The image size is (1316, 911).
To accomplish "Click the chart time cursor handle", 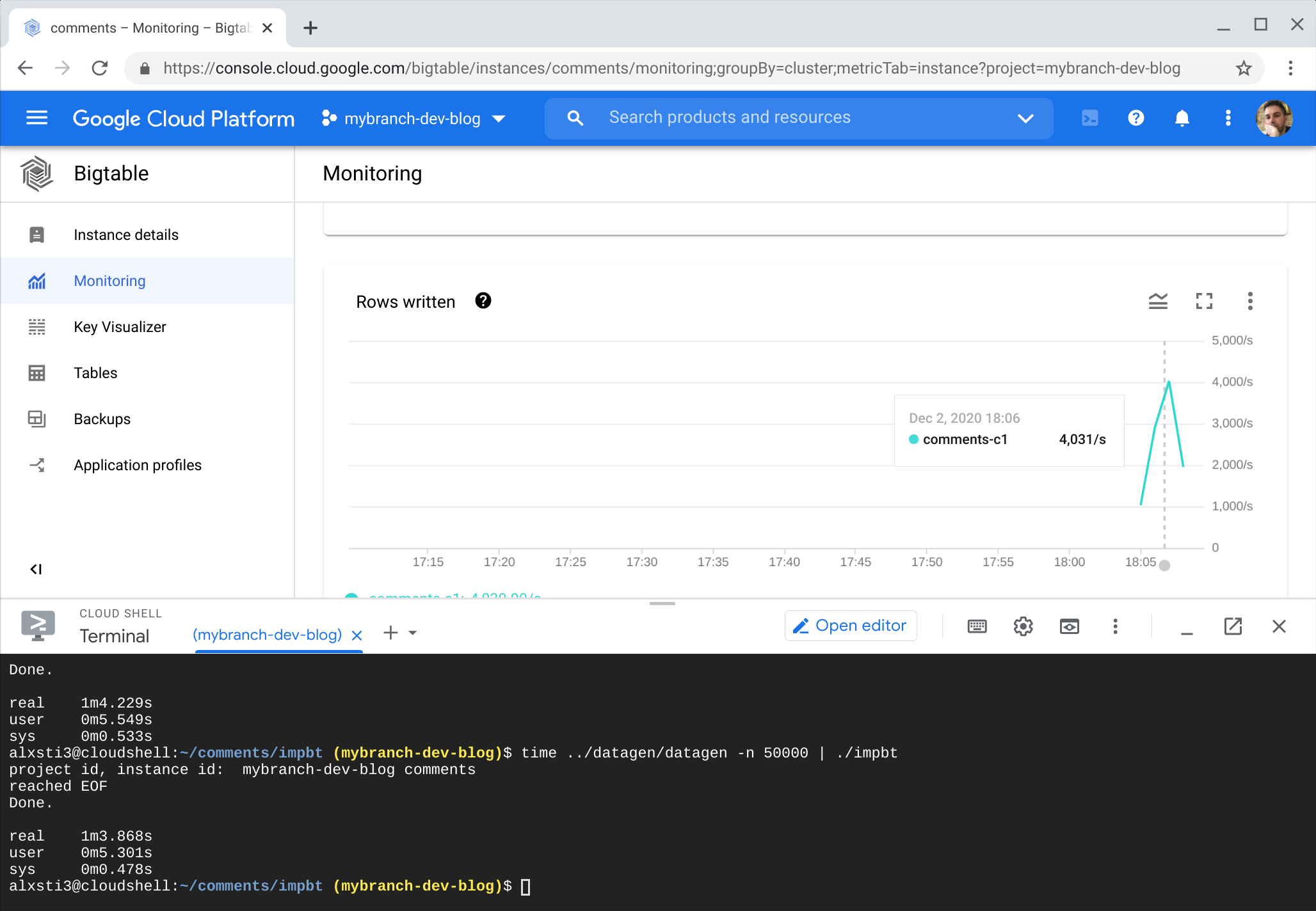I will pos(1164,566).
